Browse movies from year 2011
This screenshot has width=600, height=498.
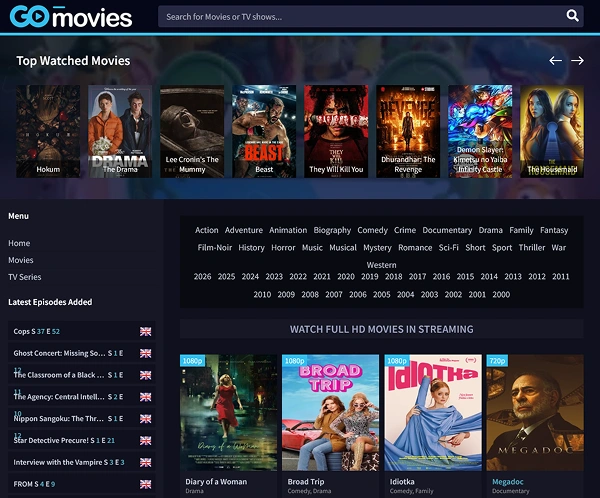pyautogui.click(x=561, y=276)
